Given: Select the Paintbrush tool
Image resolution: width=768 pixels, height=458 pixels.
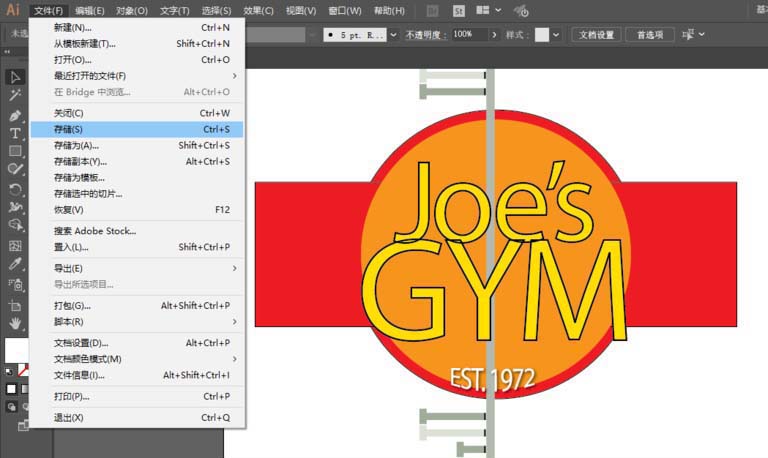Looking at the screenshot, I should click(x=15, y=169).
